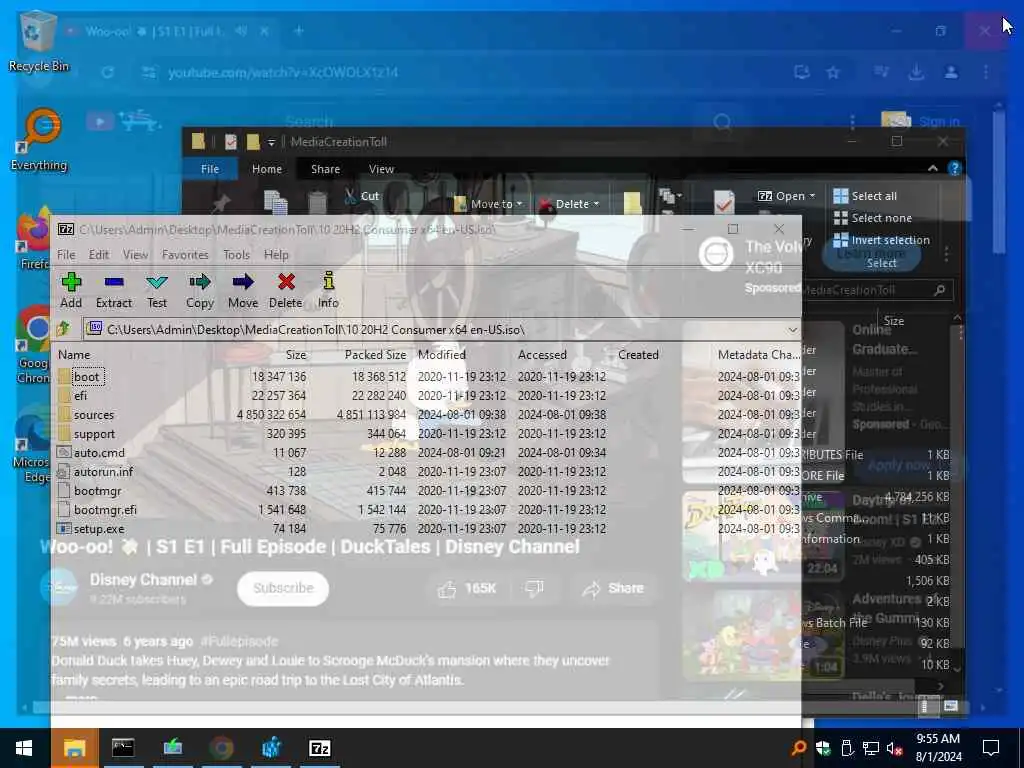Select the sources folder row
This screenshot has height=768, width=1024.
93,415
